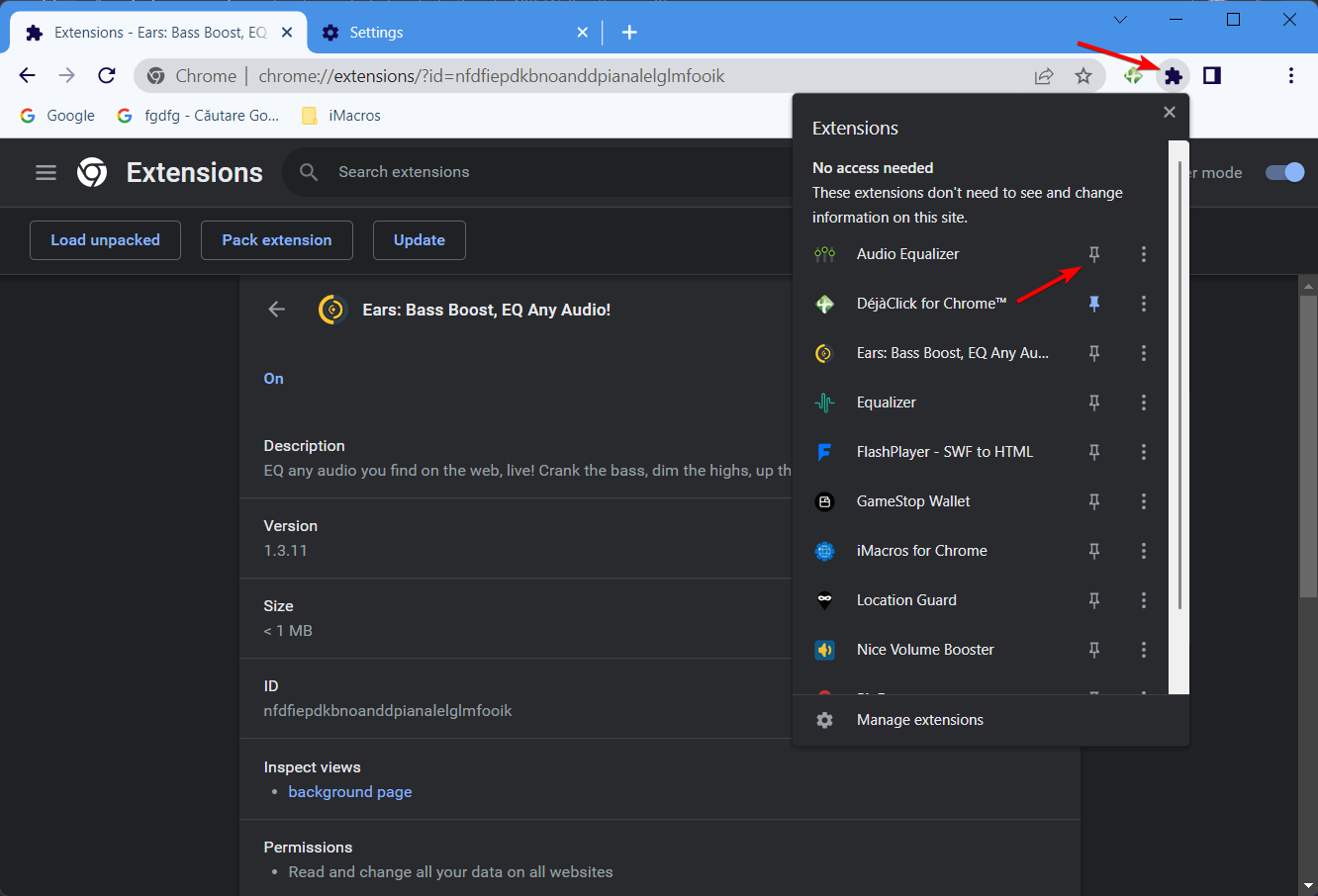Pin the iMacros for Chrome extension
Viewport: 1318px width, 896px height.
click(x=1094, y=551)
